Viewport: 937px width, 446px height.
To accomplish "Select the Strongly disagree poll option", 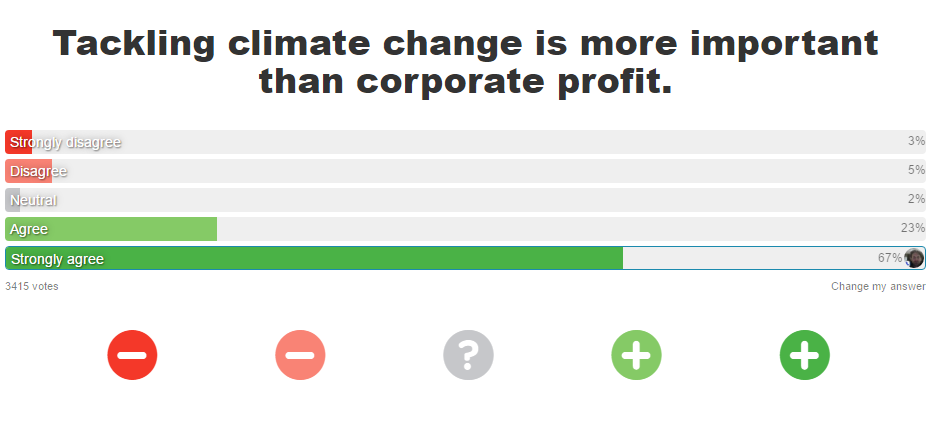I will (466, 142).
